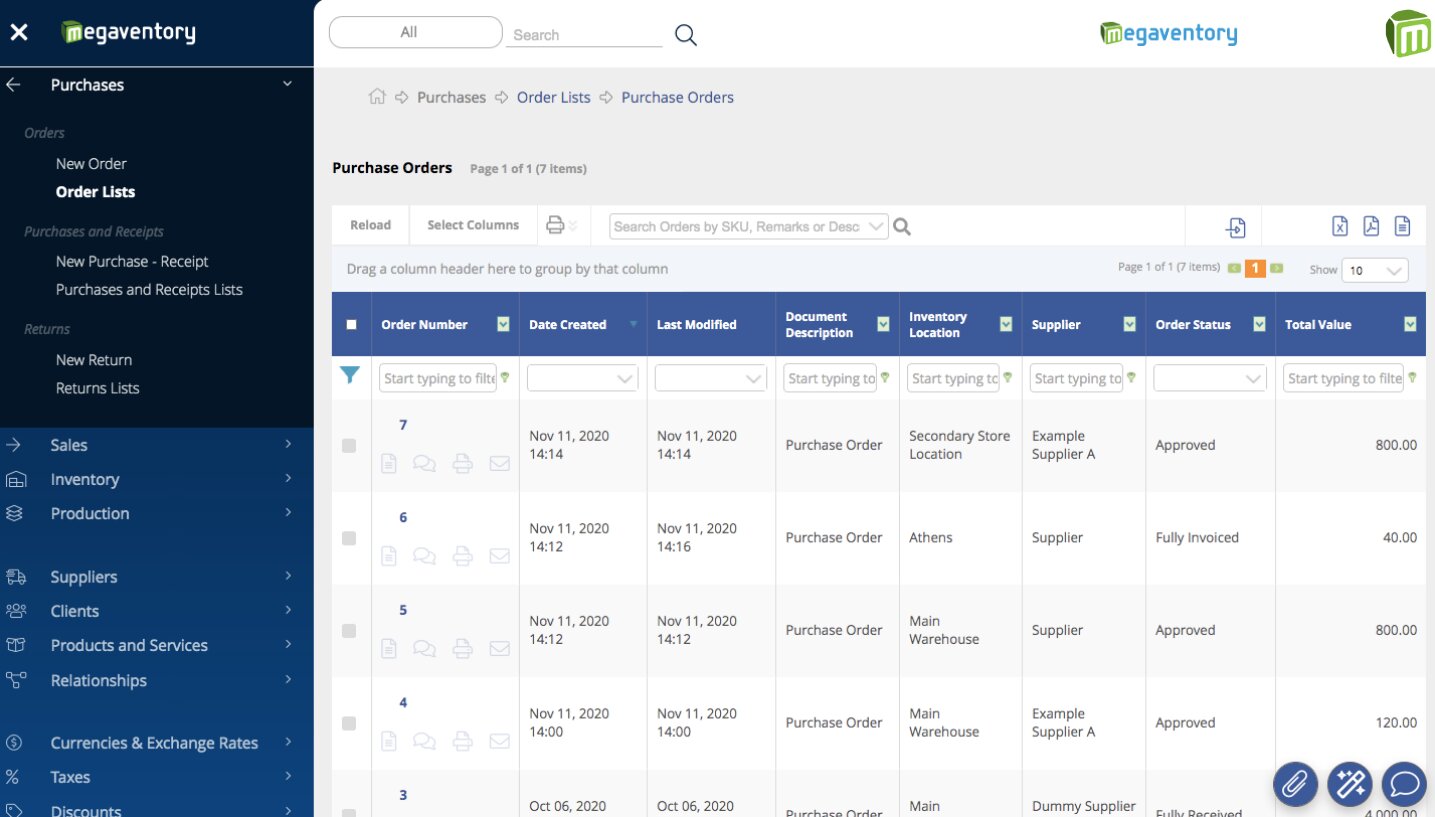The width and height of the screenshot is (1435, 817).
Task: Open the Show items per page dropdown
Action: 1376,270
